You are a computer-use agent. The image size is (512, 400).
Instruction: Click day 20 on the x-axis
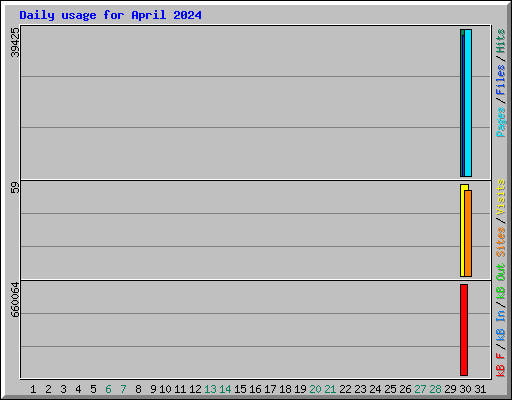pos(315,389)
